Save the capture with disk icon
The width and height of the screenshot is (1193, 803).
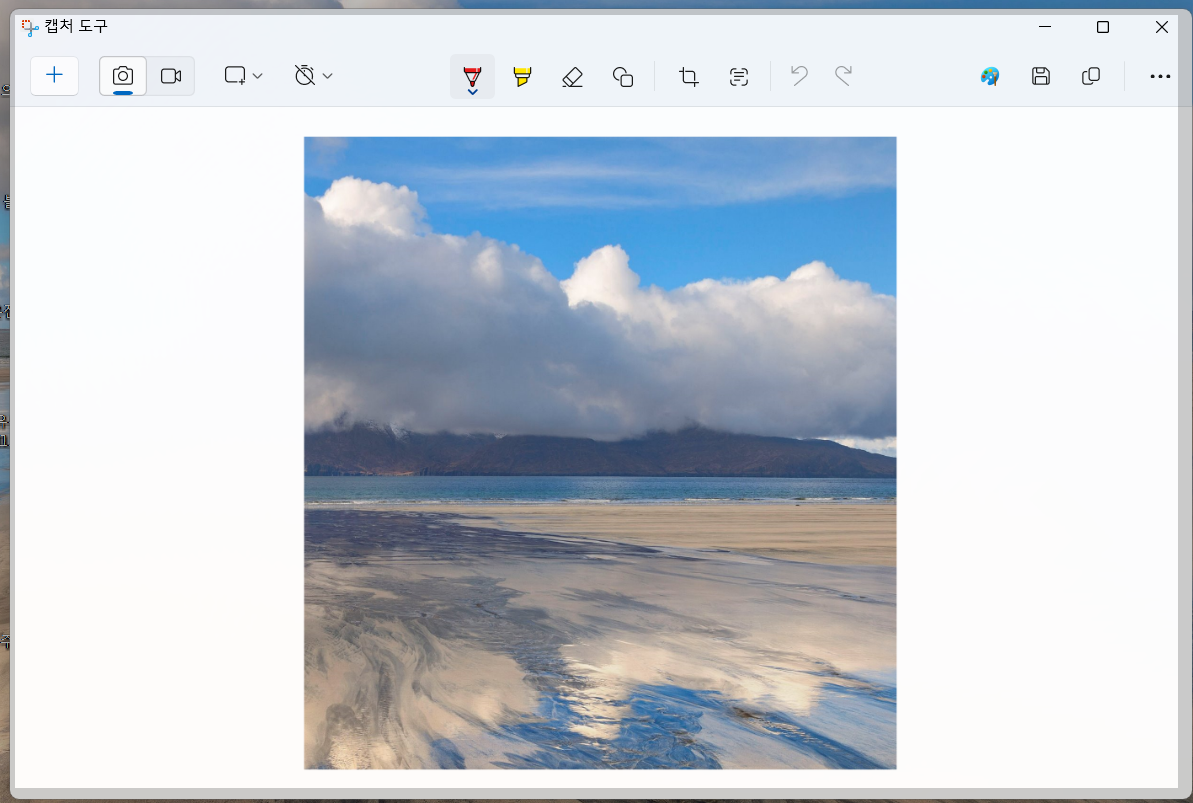tap(1041, 76)
